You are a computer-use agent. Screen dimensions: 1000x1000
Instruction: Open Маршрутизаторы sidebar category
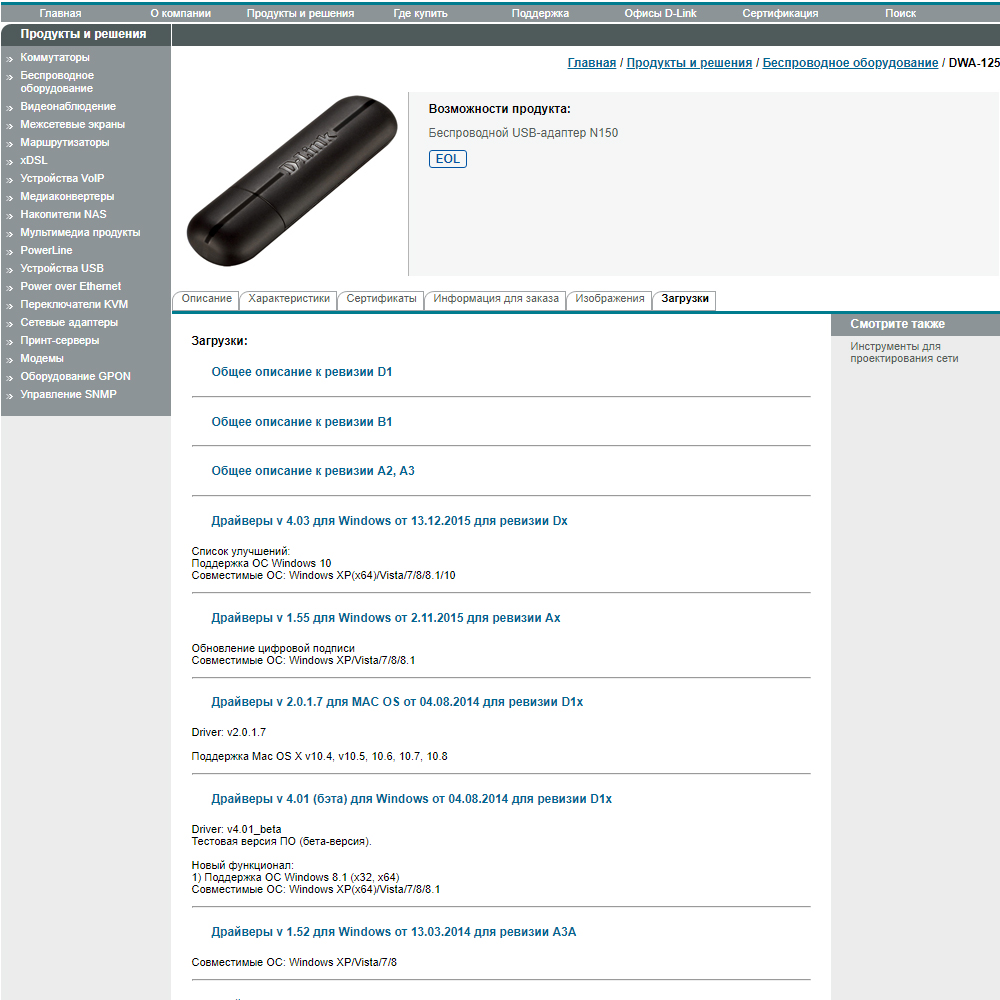pyautogui.click(x=64, y=142)
